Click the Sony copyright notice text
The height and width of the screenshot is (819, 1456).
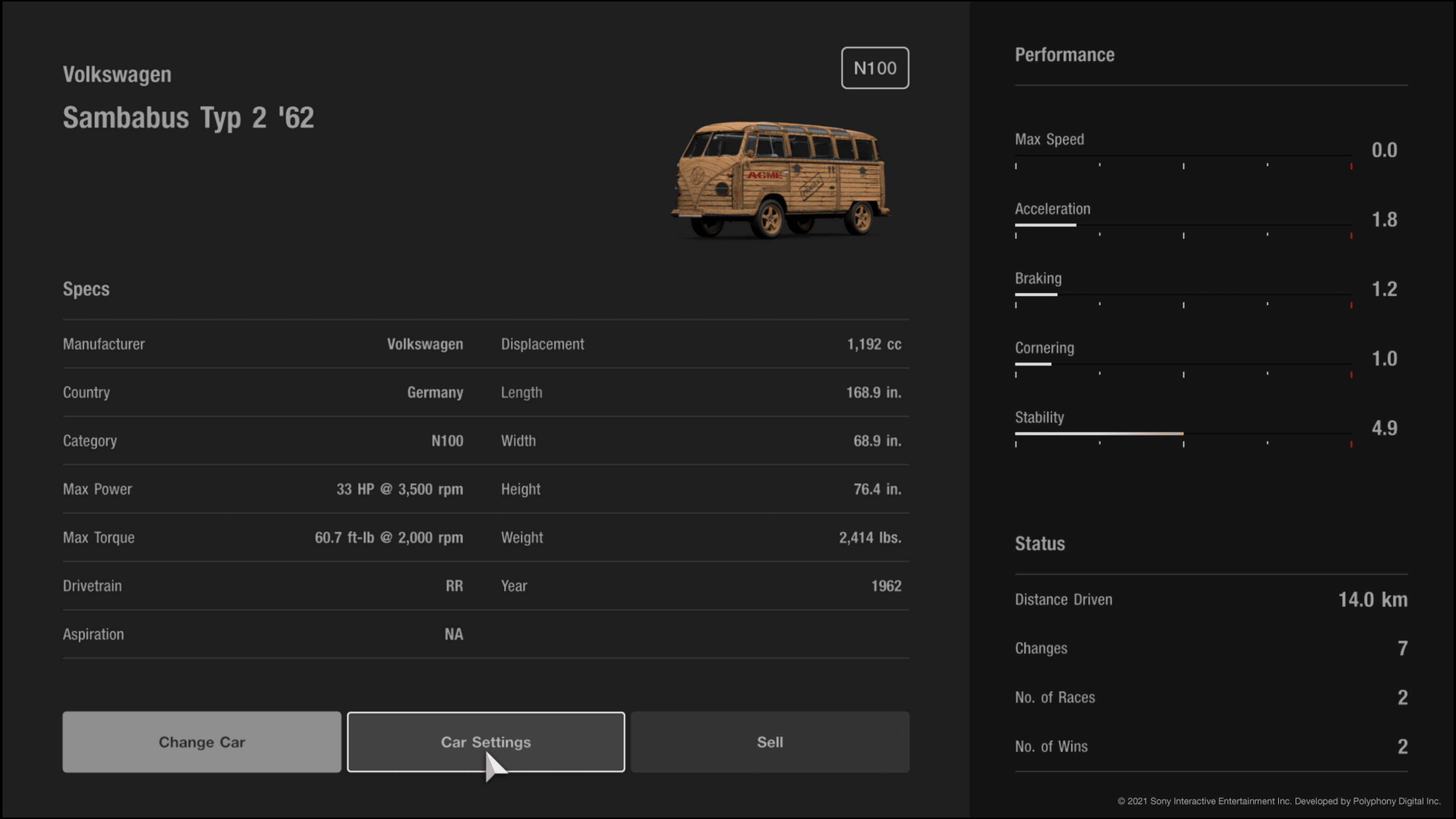(1279, 801)
